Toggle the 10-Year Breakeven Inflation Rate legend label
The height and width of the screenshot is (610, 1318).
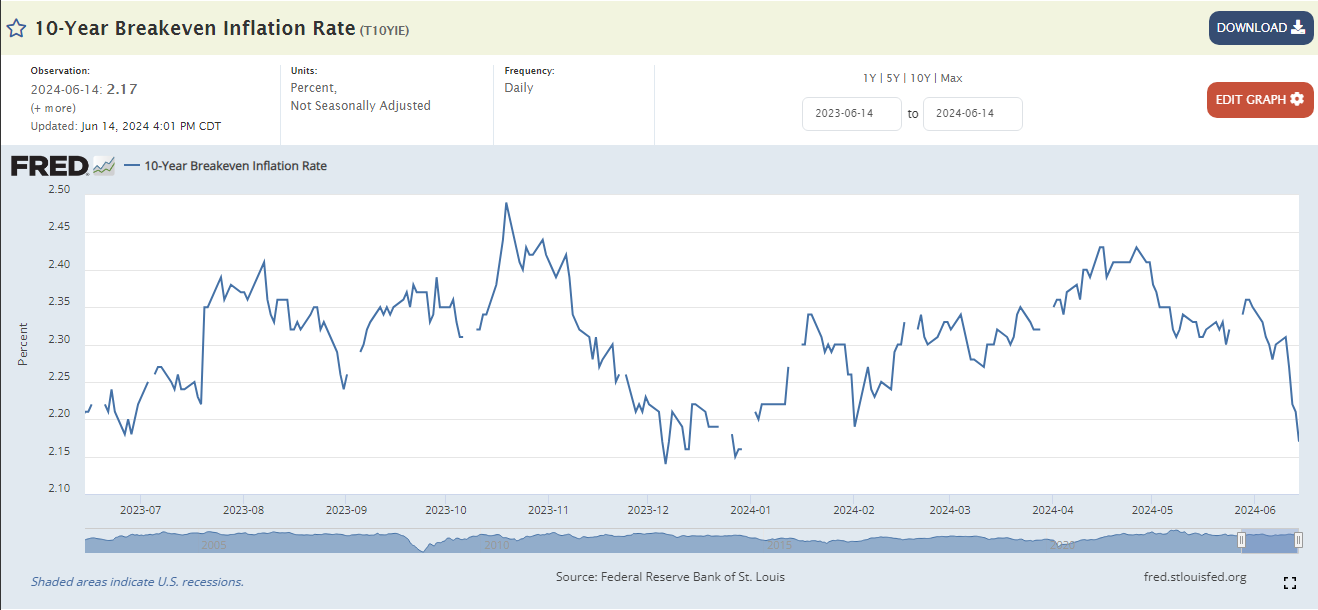pyautogui.click(x=235, y=166)
